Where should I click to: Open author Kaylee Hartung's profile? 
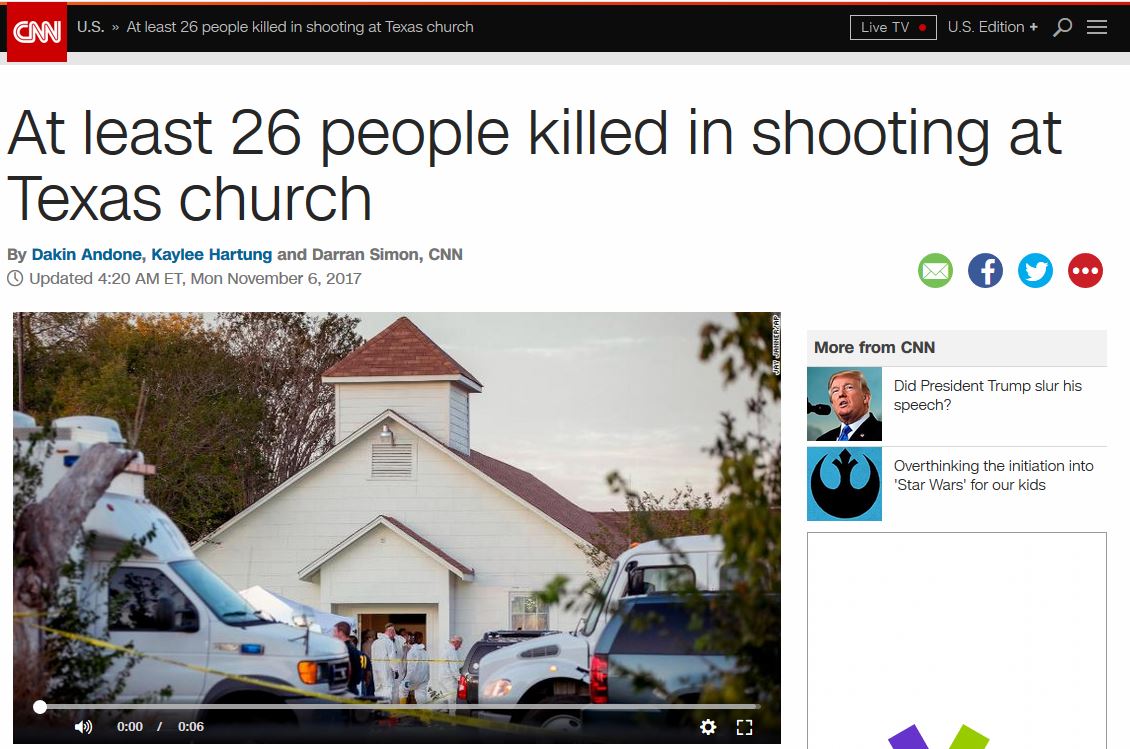212,254
